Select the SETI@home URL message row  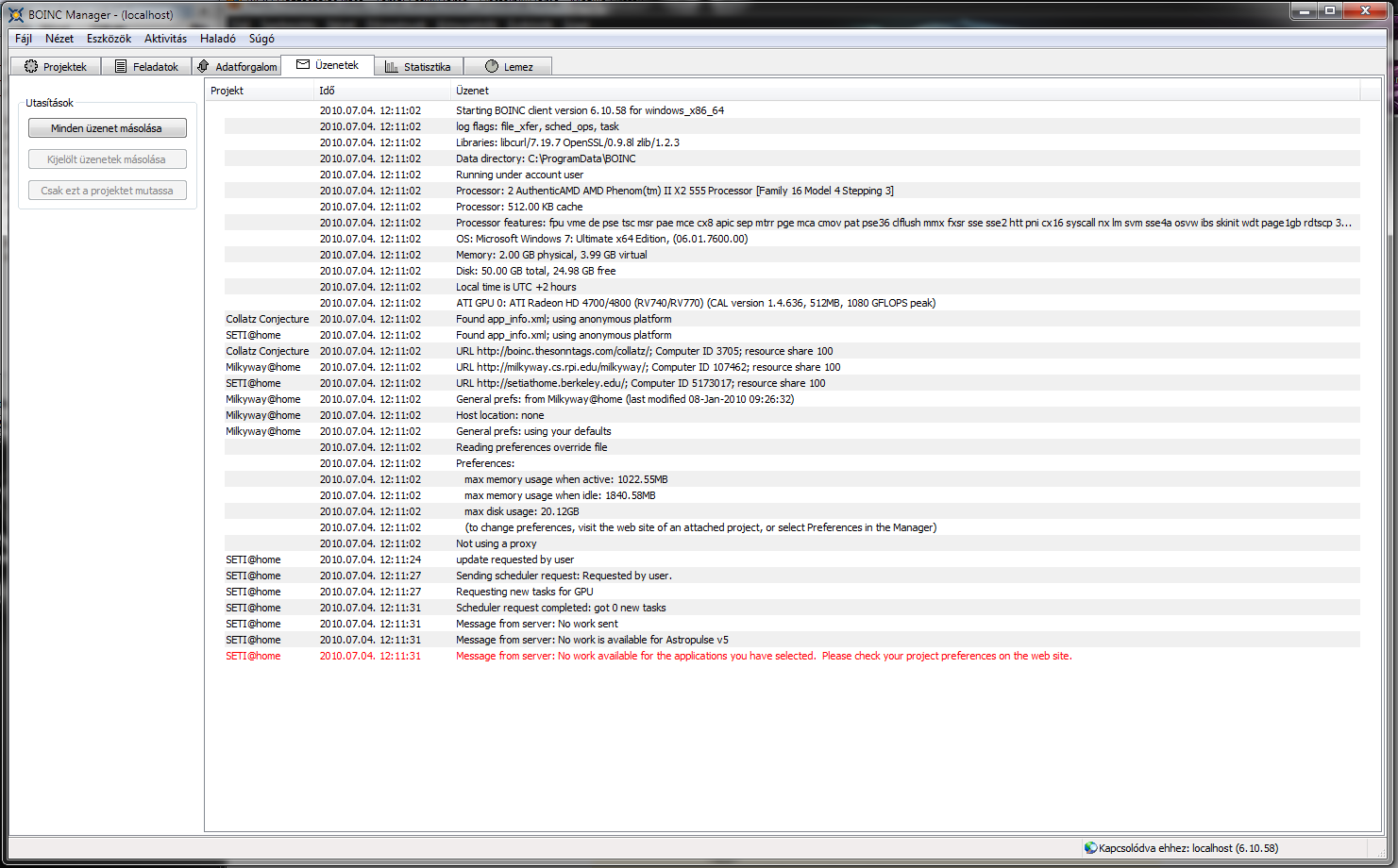[792, 383]
